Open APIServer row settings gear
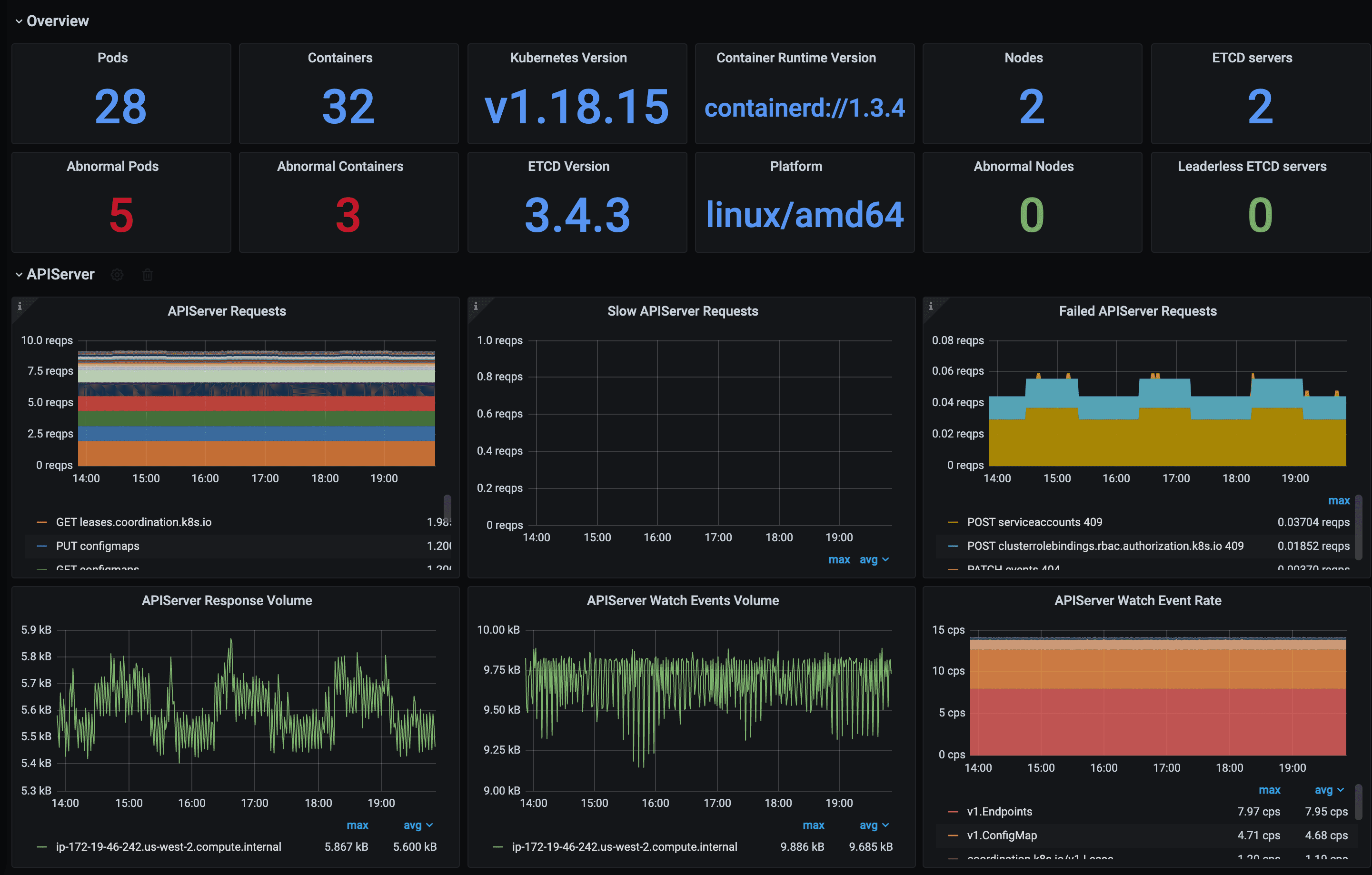This screenshot has height=875, width=1372. point(117,275)
